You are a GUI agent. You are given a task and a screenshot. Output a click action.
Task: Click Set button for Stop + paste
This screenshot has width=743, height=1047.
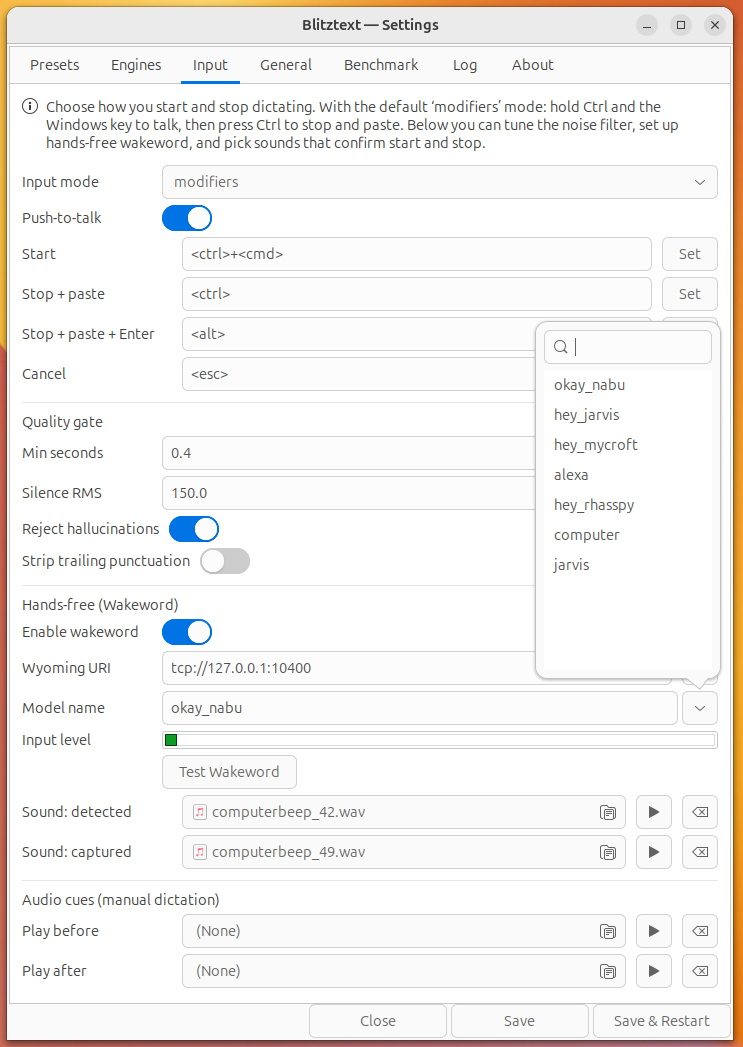click(690, 294)
